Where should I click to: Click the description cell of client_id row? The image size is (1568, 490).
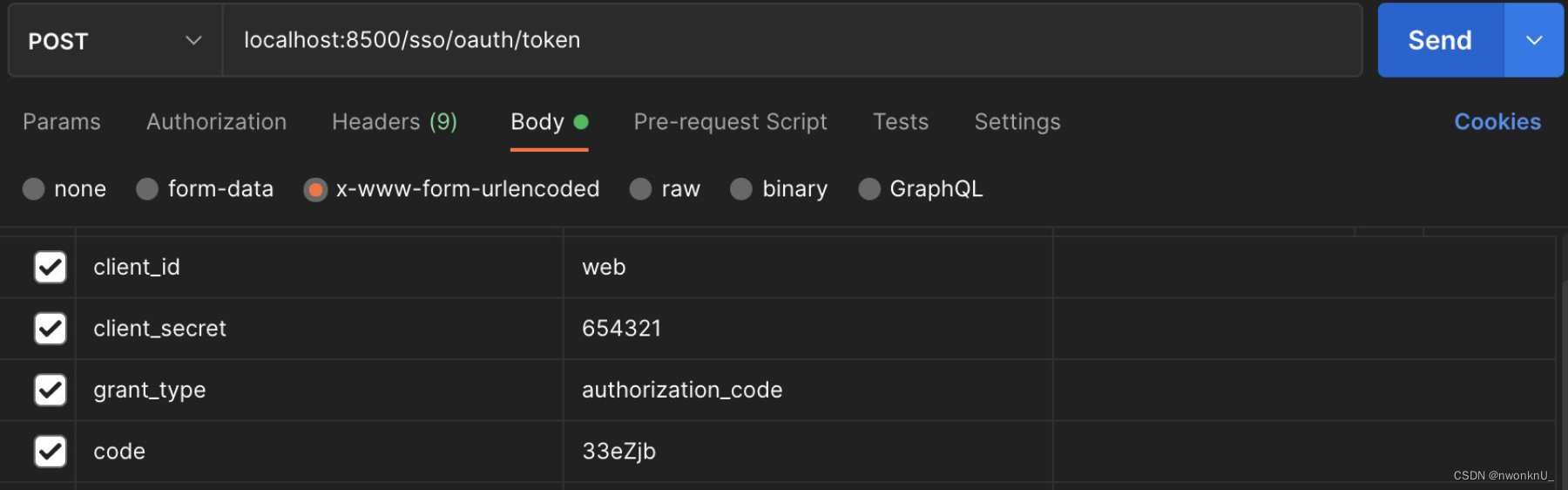1304,267
